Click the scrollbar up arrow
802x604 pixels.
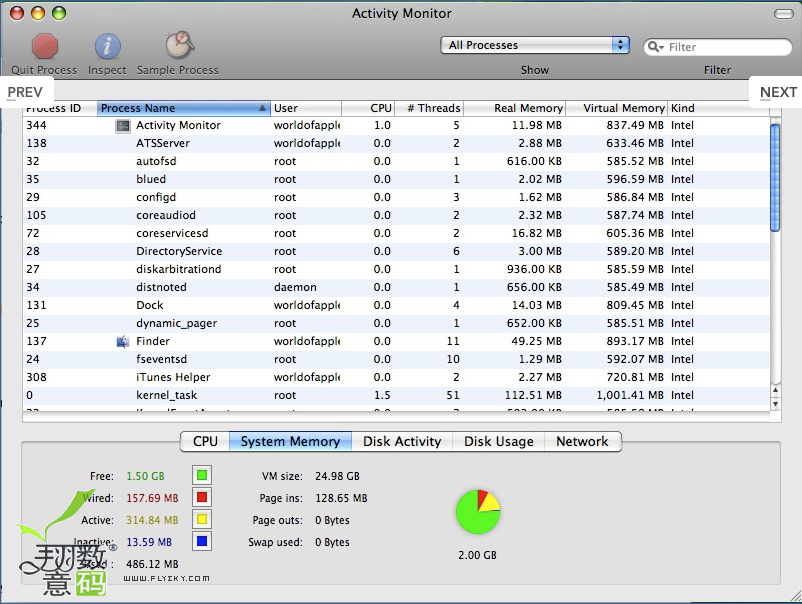pyautogui.click(x=775, y=390)
